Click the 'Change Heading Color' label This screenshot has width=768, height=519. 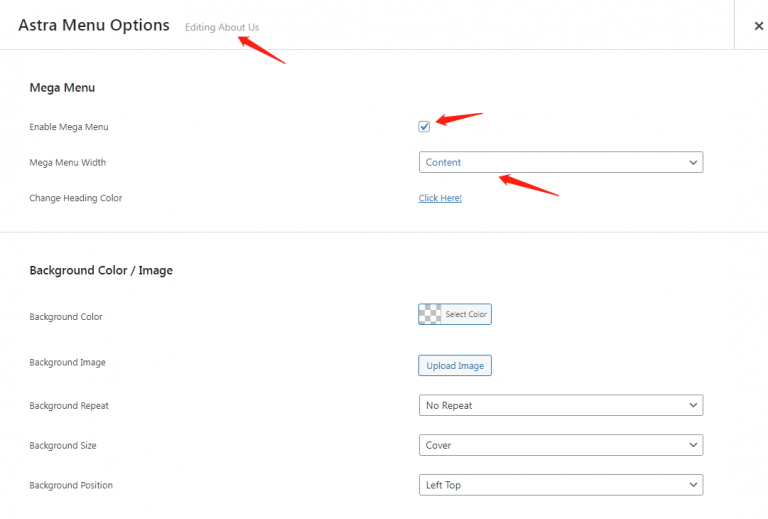click(x=76, y=198)
